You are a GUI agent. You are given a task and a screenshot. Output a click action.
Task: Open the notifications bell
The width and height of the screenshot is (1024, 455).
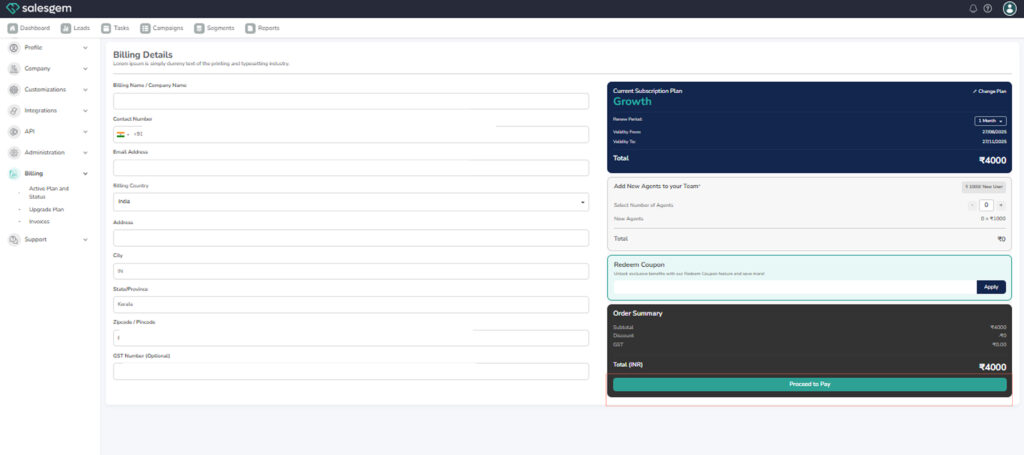[974, 8]
